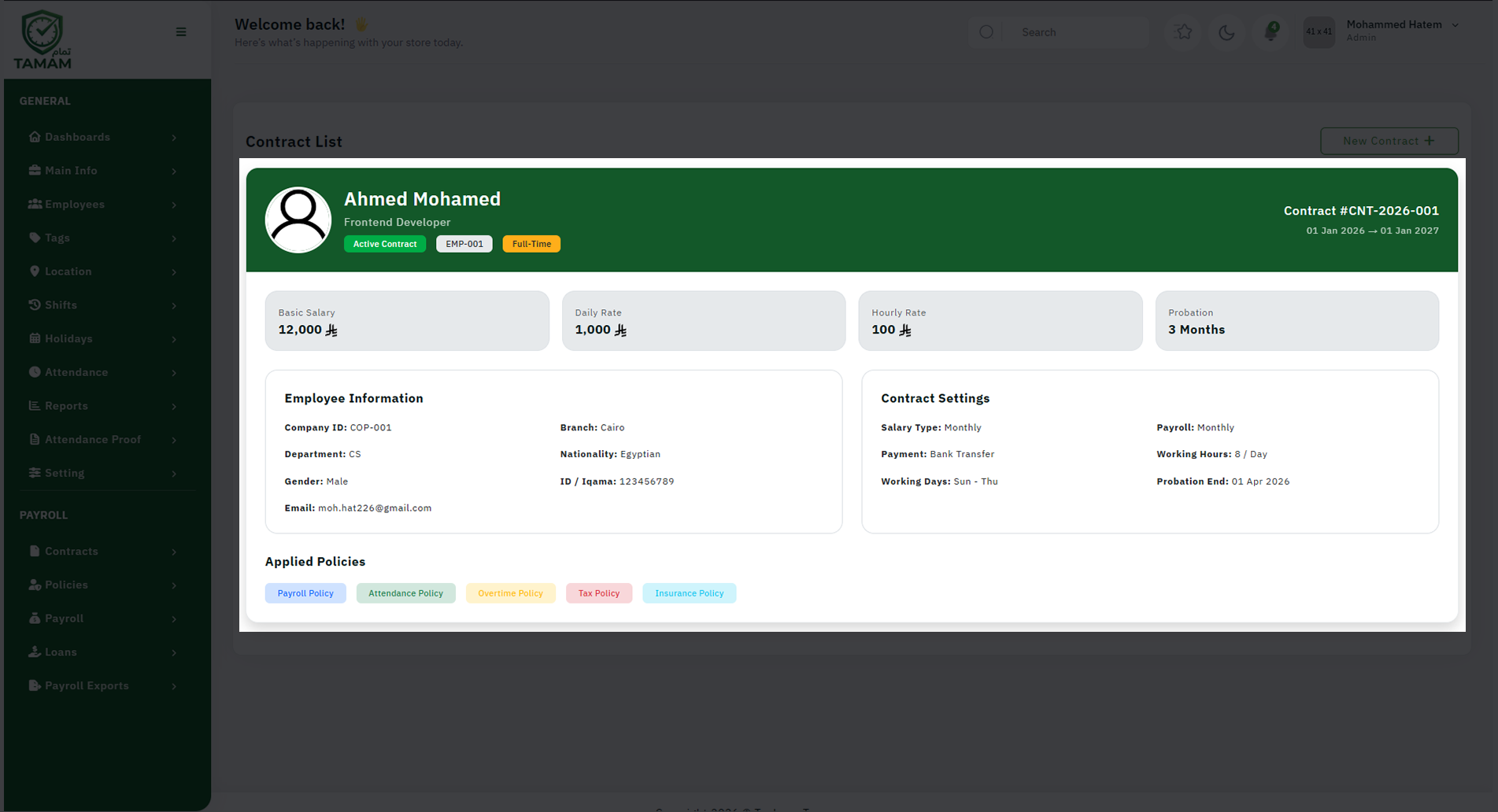Click the Contract #CNT-2026-001 text
This screenshot has height=812, width=1498.
[x=1361, y=211]
